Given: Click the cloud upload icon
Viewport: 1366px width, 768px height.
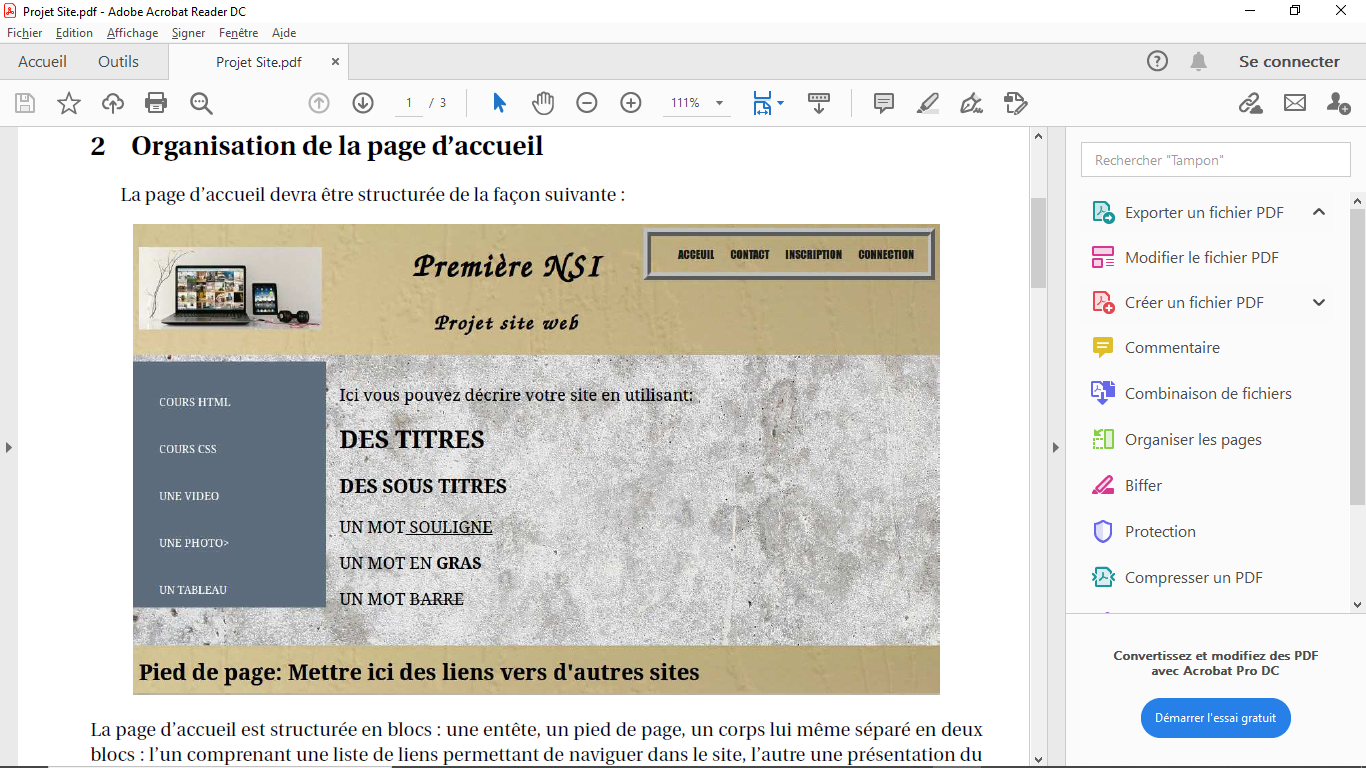Looking at the screenshot, I should pos(113,103).
